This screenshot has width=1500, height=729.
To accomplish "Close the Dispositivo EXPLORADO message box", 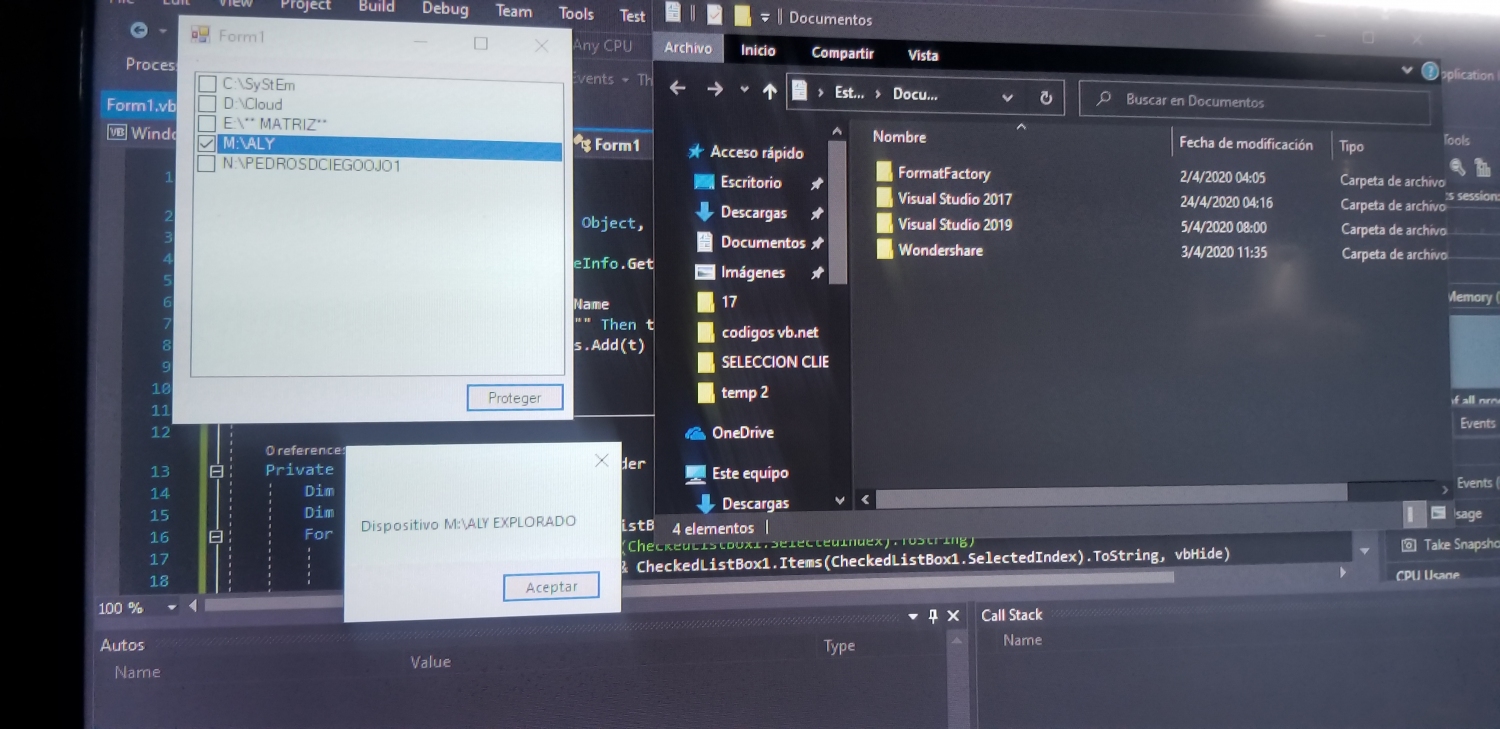I will pos(601,461).
